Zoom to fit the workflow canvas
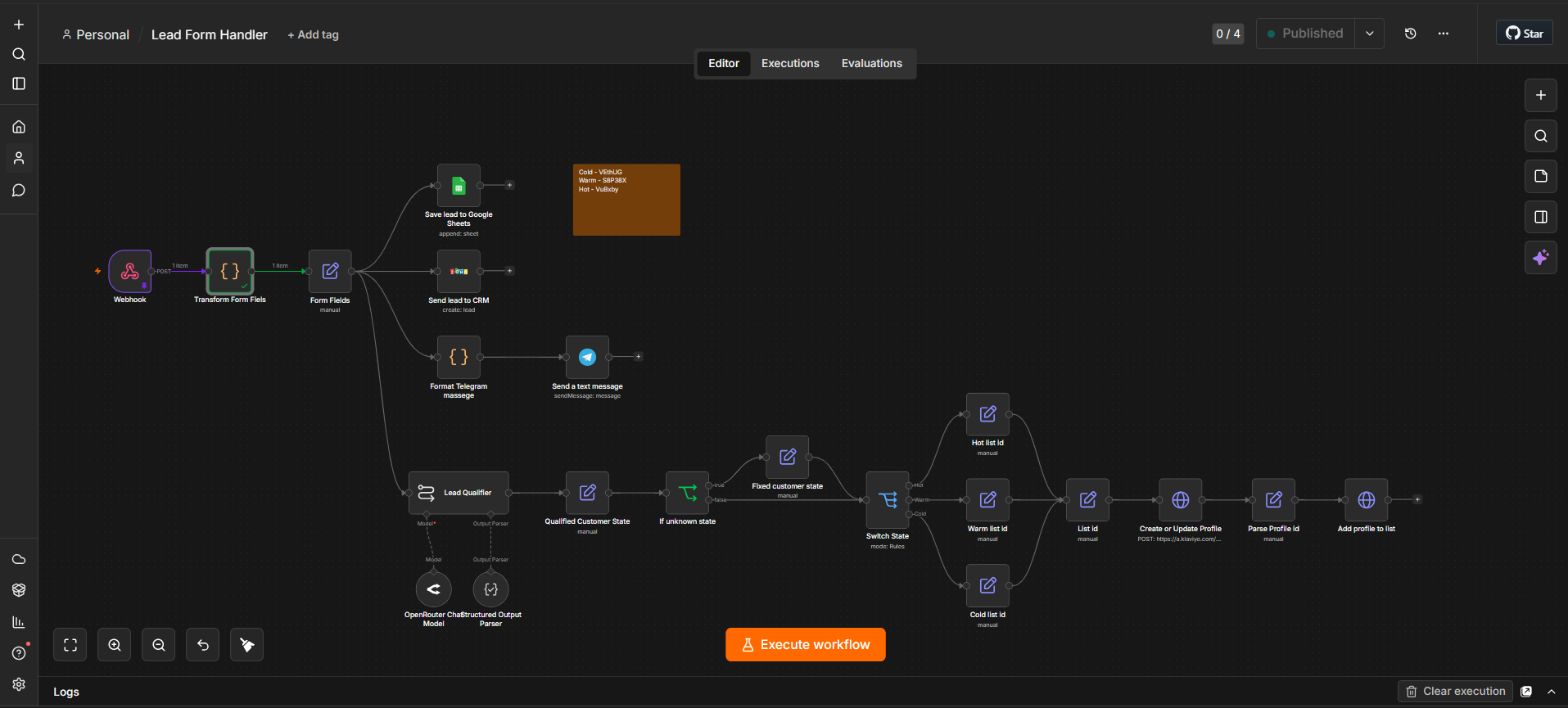Image resolution: width=1568 pixels, height=708 pixels. (70, 645)
